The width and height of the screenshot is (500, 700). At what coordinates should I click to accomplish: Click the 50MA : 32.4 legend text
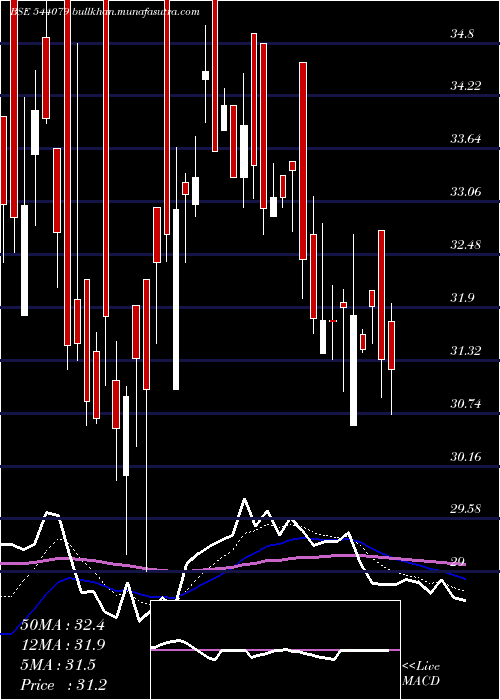pos(63,625)
